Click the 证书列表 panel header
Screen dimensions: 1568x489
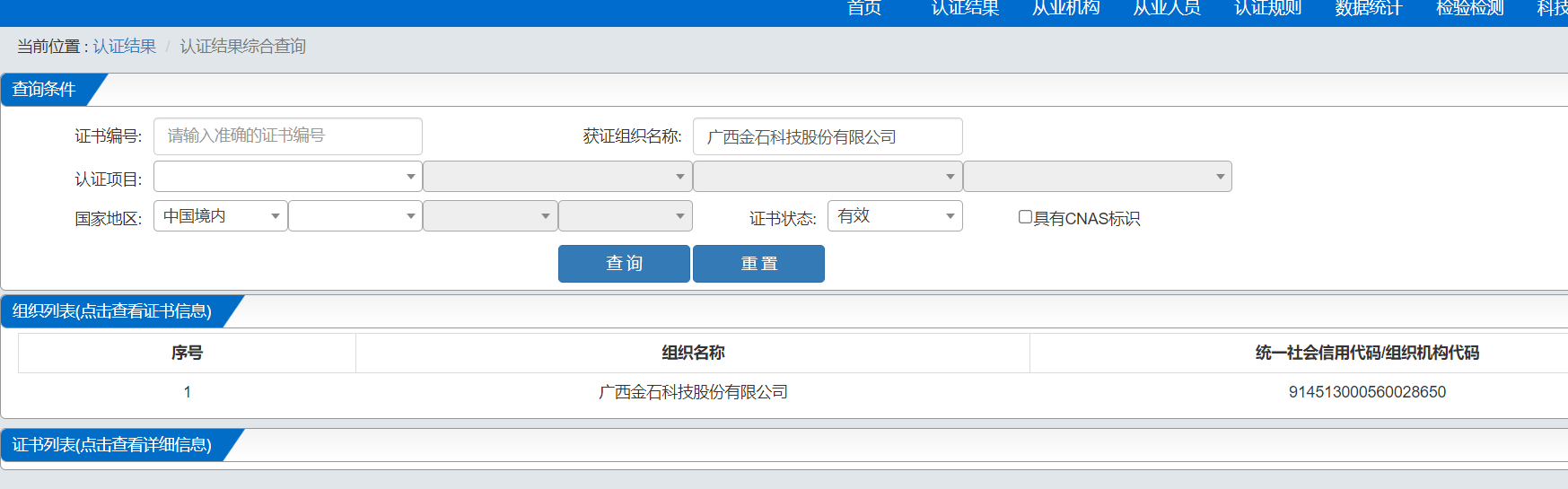coord(113,445)
